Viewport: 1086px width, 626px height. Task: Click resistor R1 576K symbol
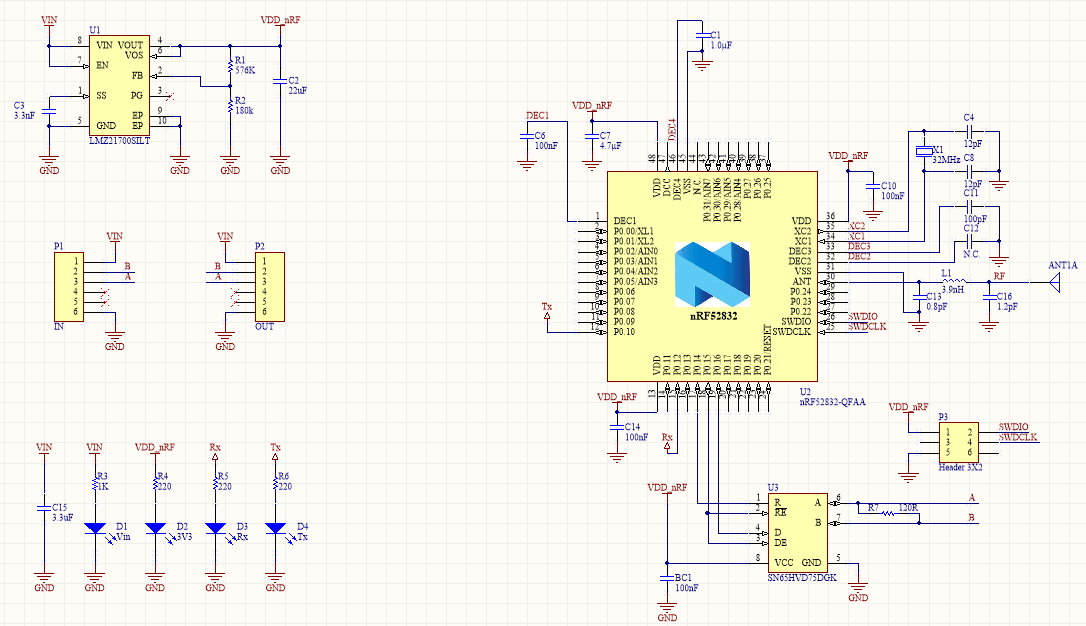[x=230, y=66]
